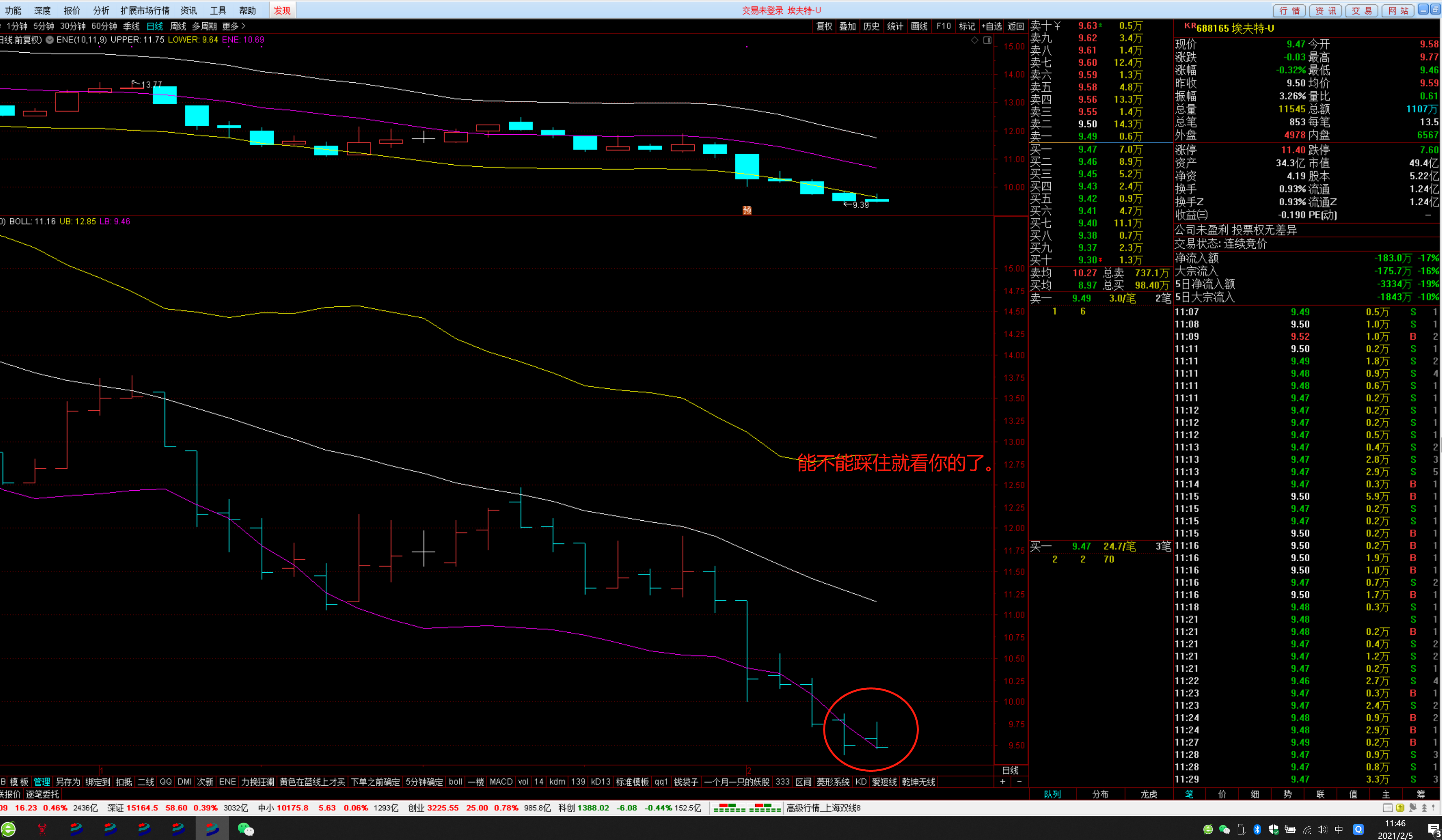The image size is (1442, 840).
Task: Click the minus zoom button below chart
Action: pyautogui.click(x=1019, y=781)
